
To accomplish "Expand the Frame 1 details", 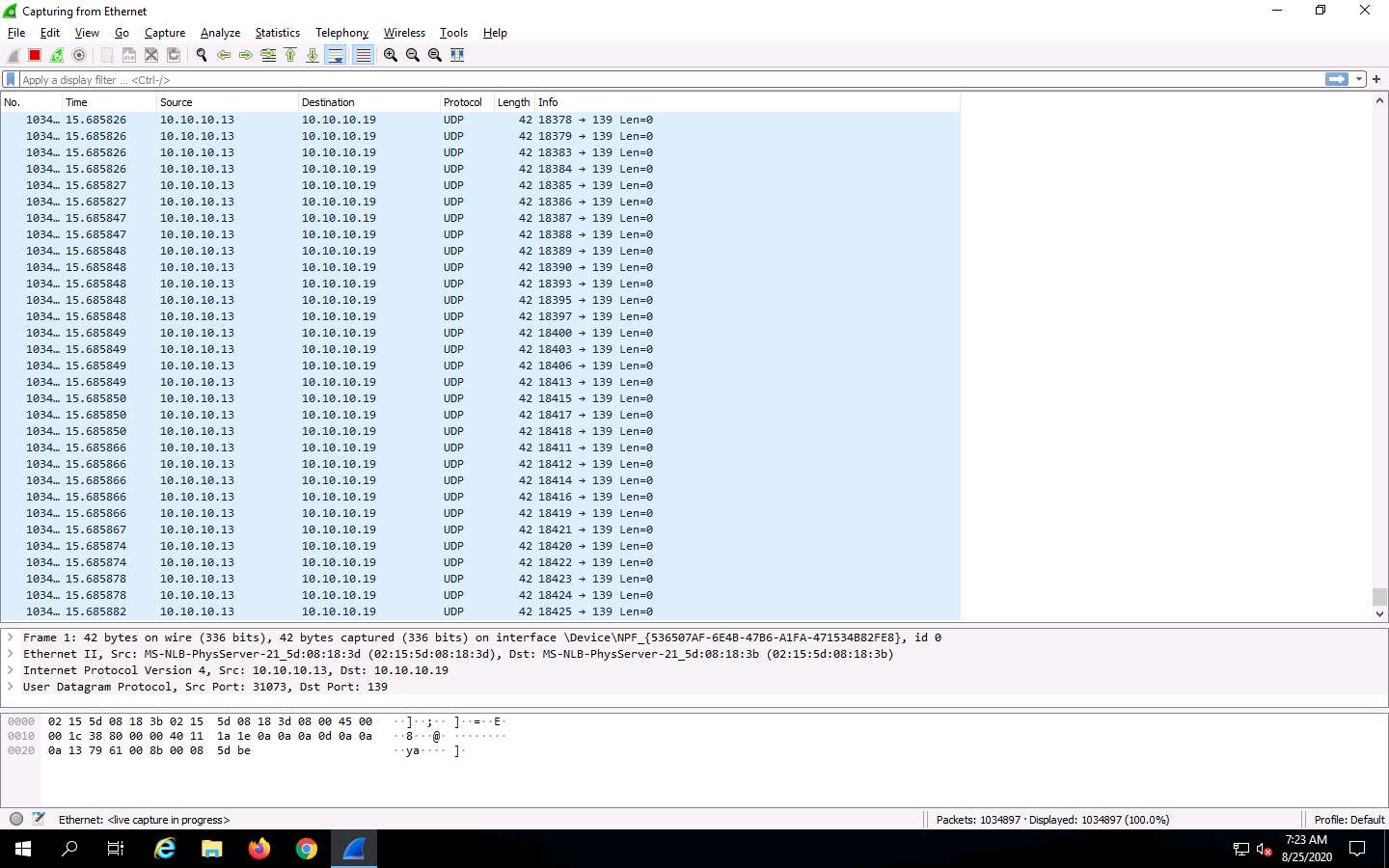I will click(11, 637).
